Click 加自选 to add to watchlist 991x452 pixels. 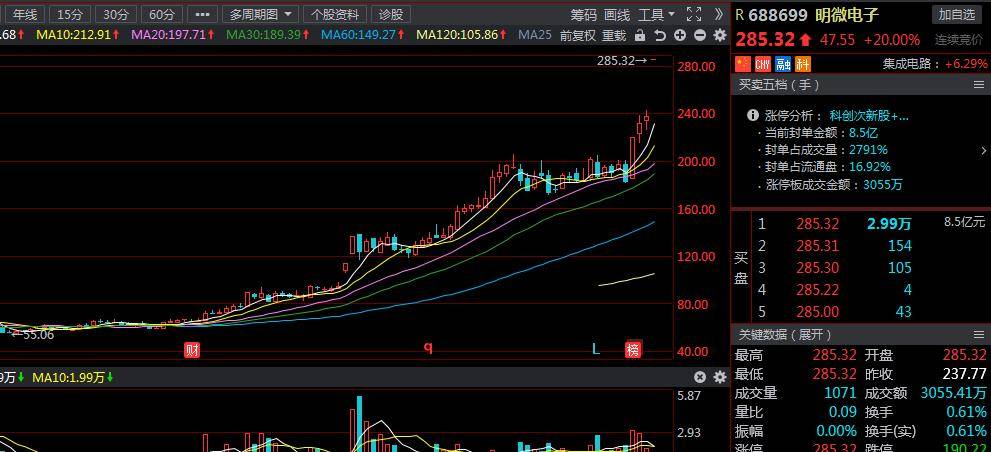(957, 14)
